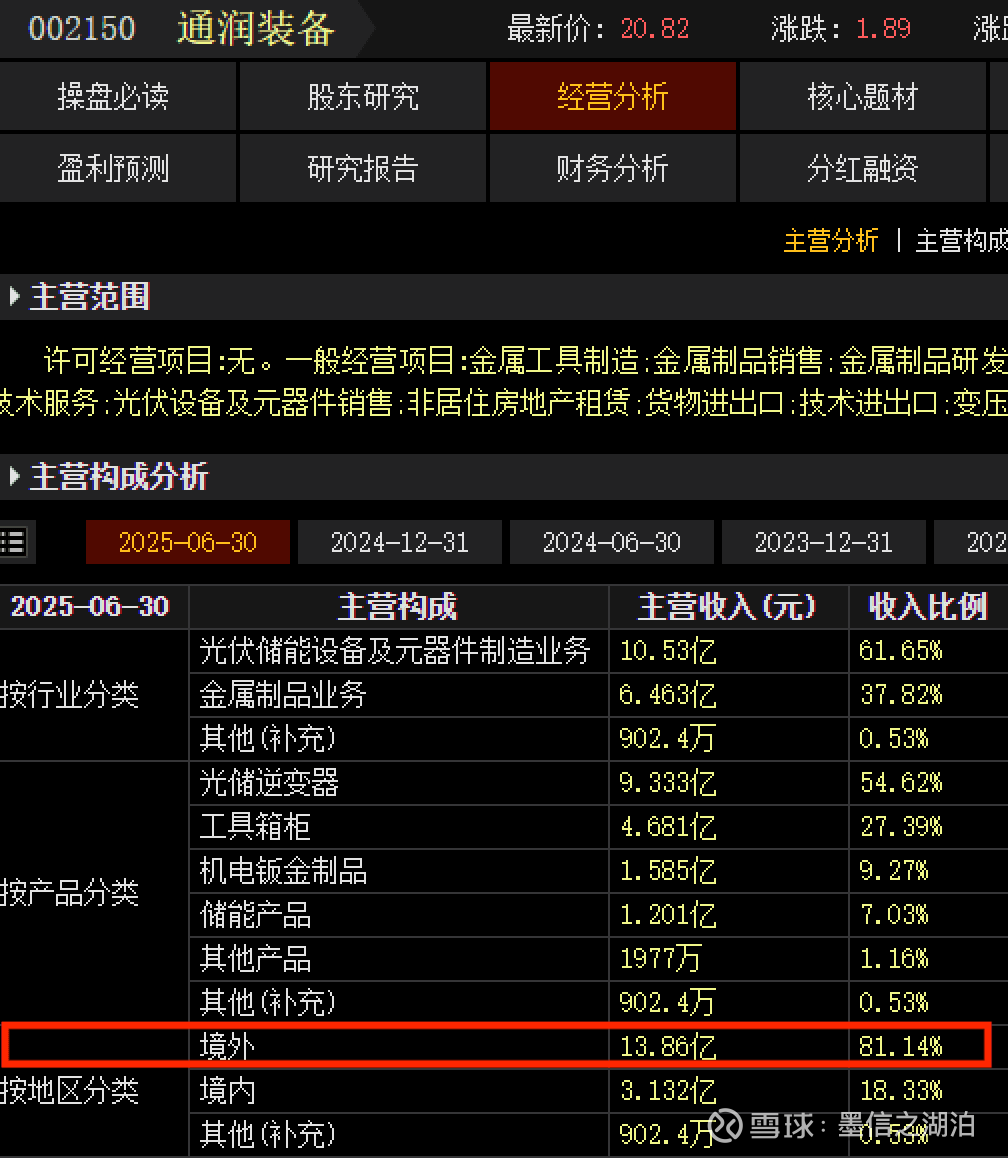
Task: Open the 财务分析 tab
Action: [x=613, y=168]
